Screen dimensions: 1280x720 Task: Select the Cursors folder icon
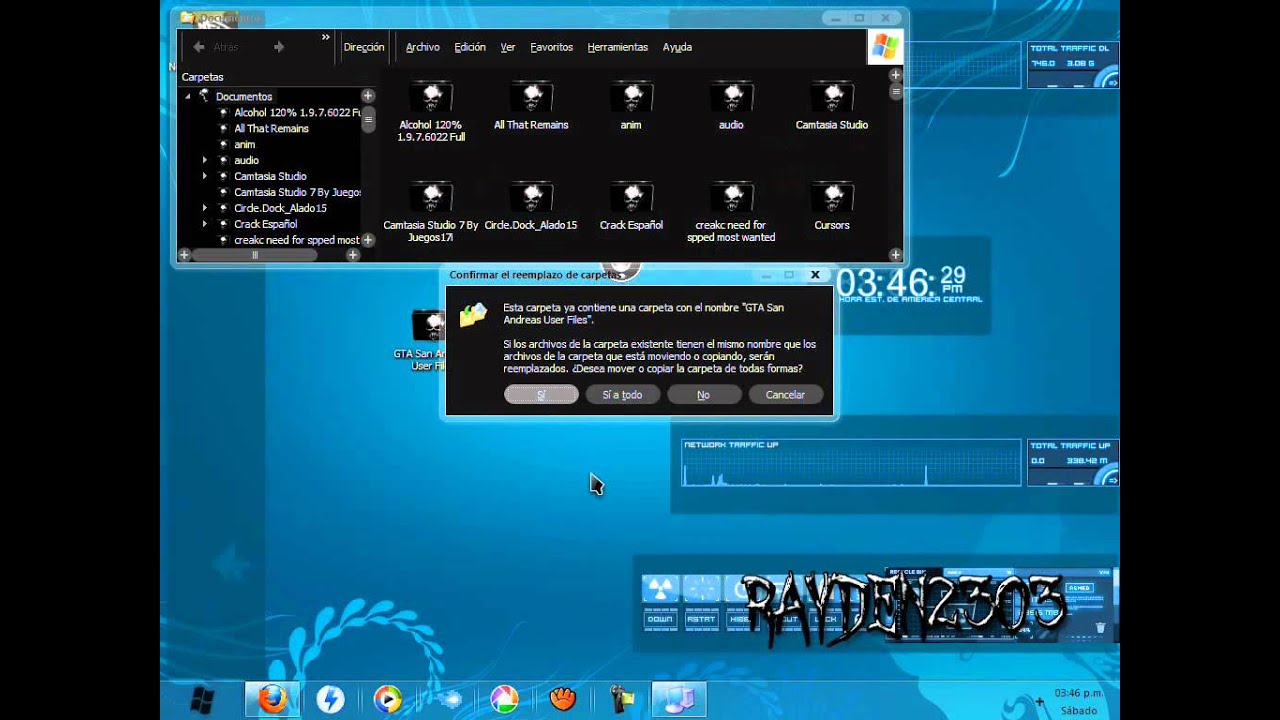[x=832, y=206]
